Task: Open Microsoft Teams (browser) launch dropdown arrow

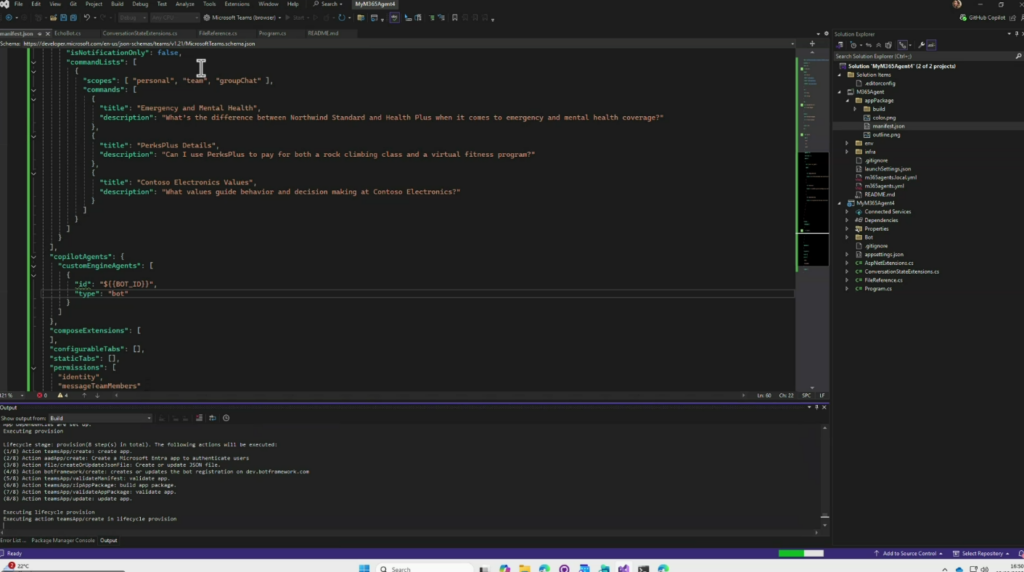Action: [x=280, y=18]
